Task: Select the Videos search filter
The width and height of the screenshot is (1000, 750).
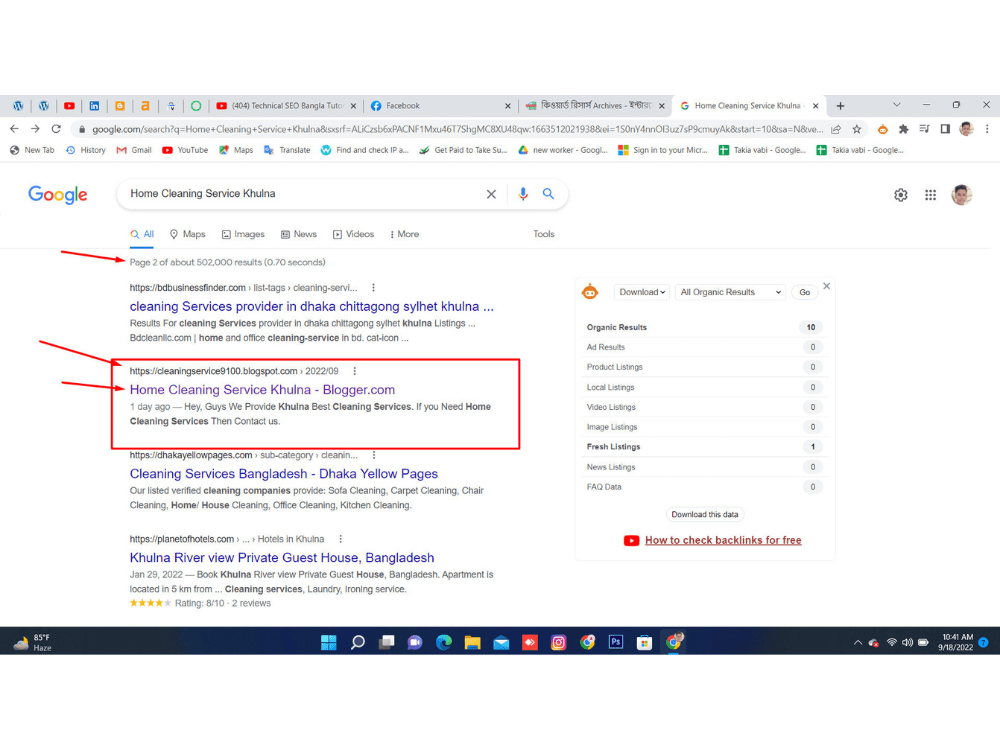Action: point(353,235)
